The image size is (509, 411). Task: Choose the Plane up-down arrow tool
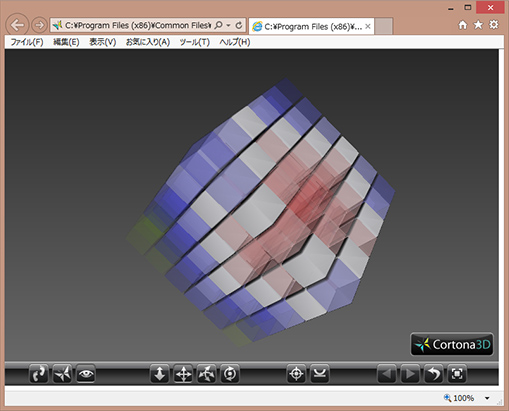coord(160,374)
